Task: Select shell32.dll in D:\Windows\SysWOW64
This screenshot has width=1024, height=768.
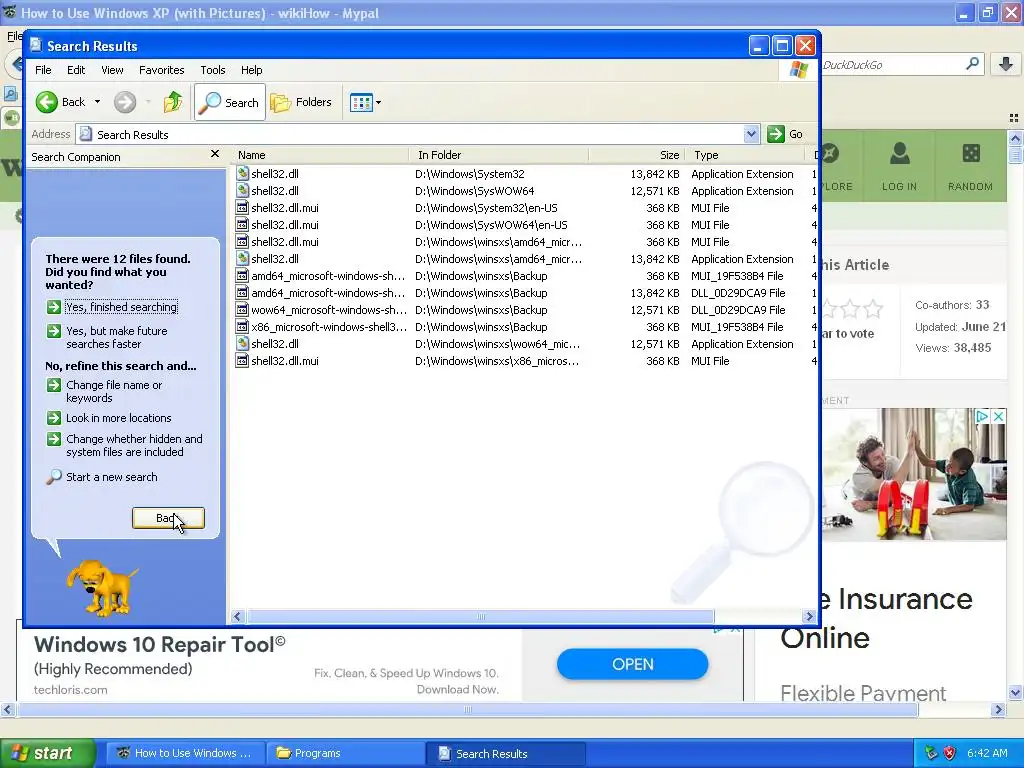Action: (x=274, y=191)
